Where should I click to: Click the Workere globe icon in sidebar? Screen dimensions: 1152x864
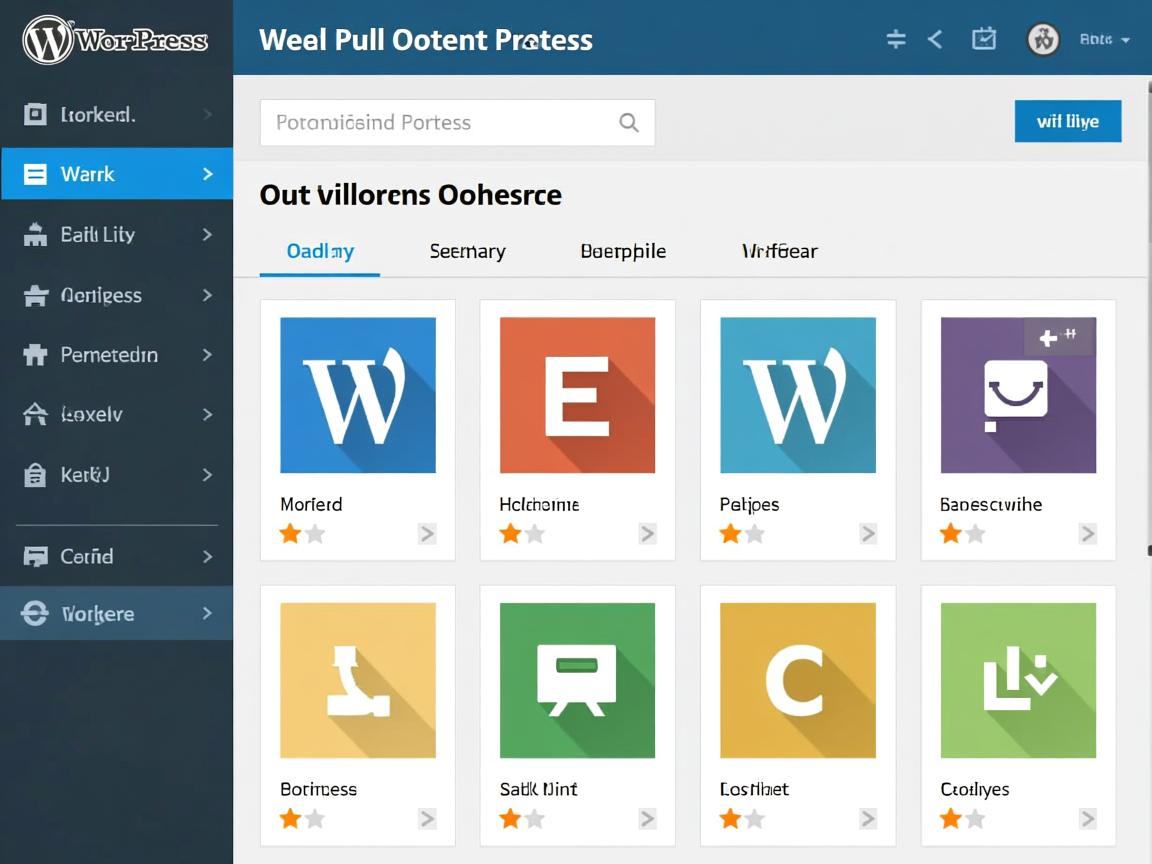(x=35, y=614)
